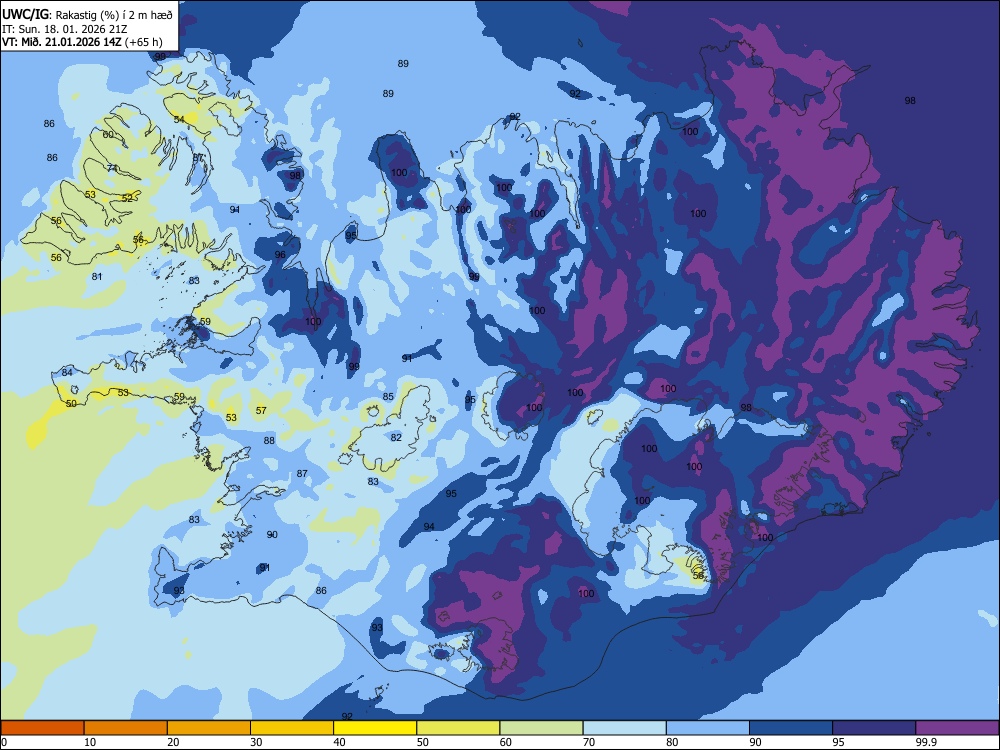
Task: Click the humidity value '85' on the map
Action: (x=388, y=397)
